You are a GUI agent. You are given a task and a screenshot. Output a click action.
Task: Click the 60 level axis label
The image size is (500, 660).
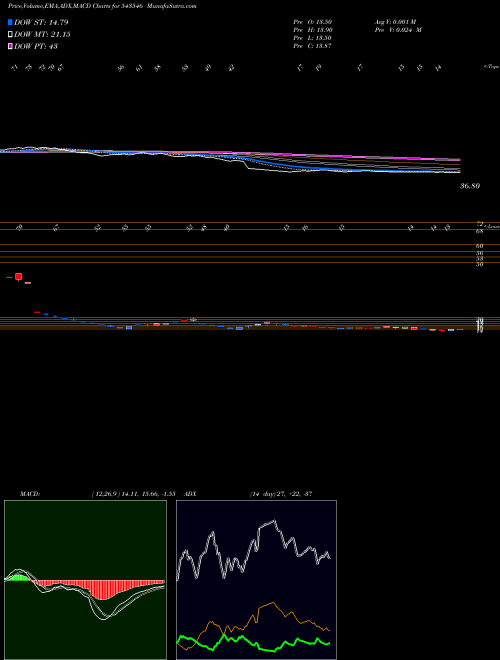pyautogui.click(x=480, y=246)
